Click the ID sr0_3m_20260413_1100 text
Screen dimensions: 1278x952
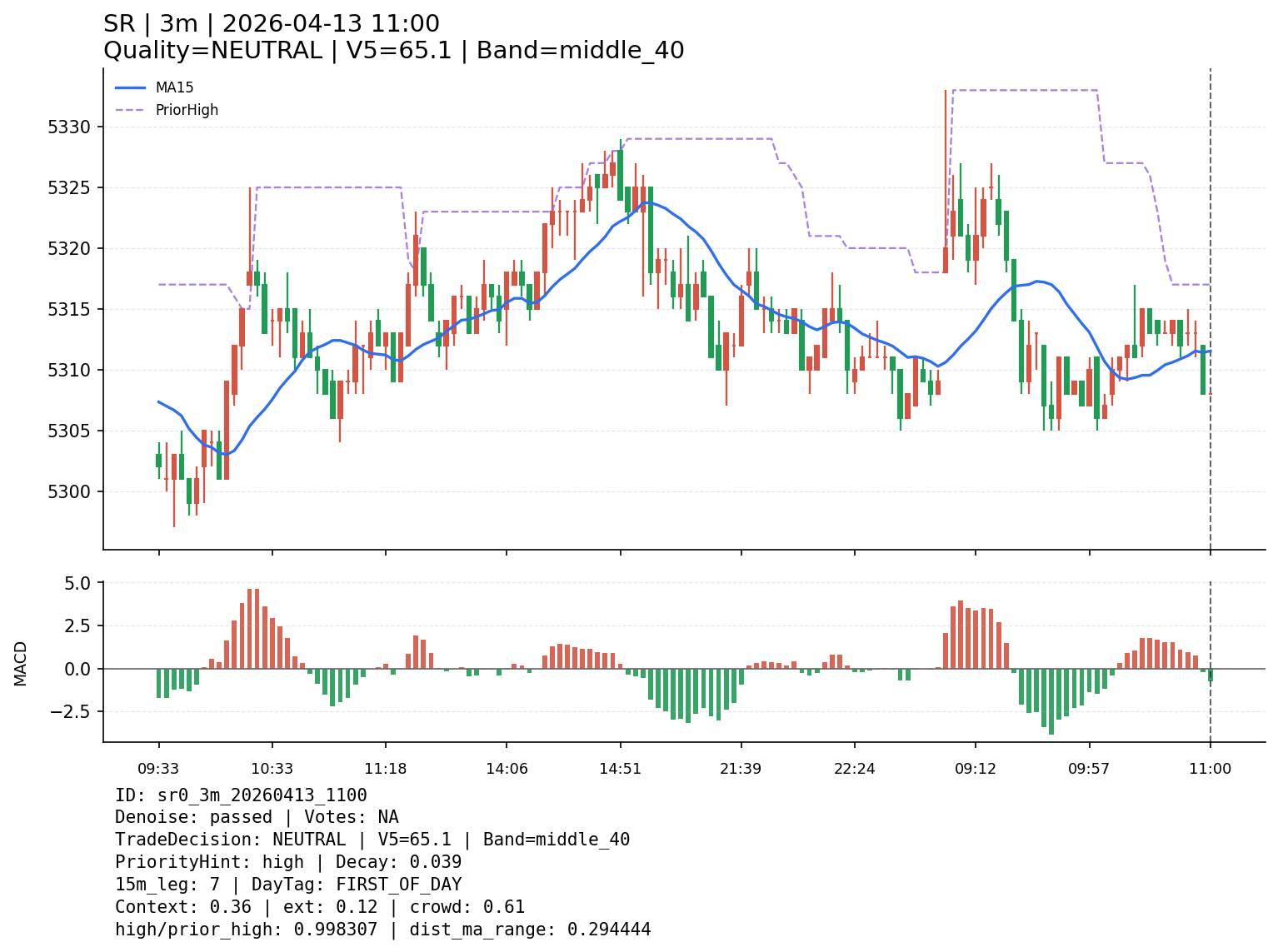click(241, 795)
